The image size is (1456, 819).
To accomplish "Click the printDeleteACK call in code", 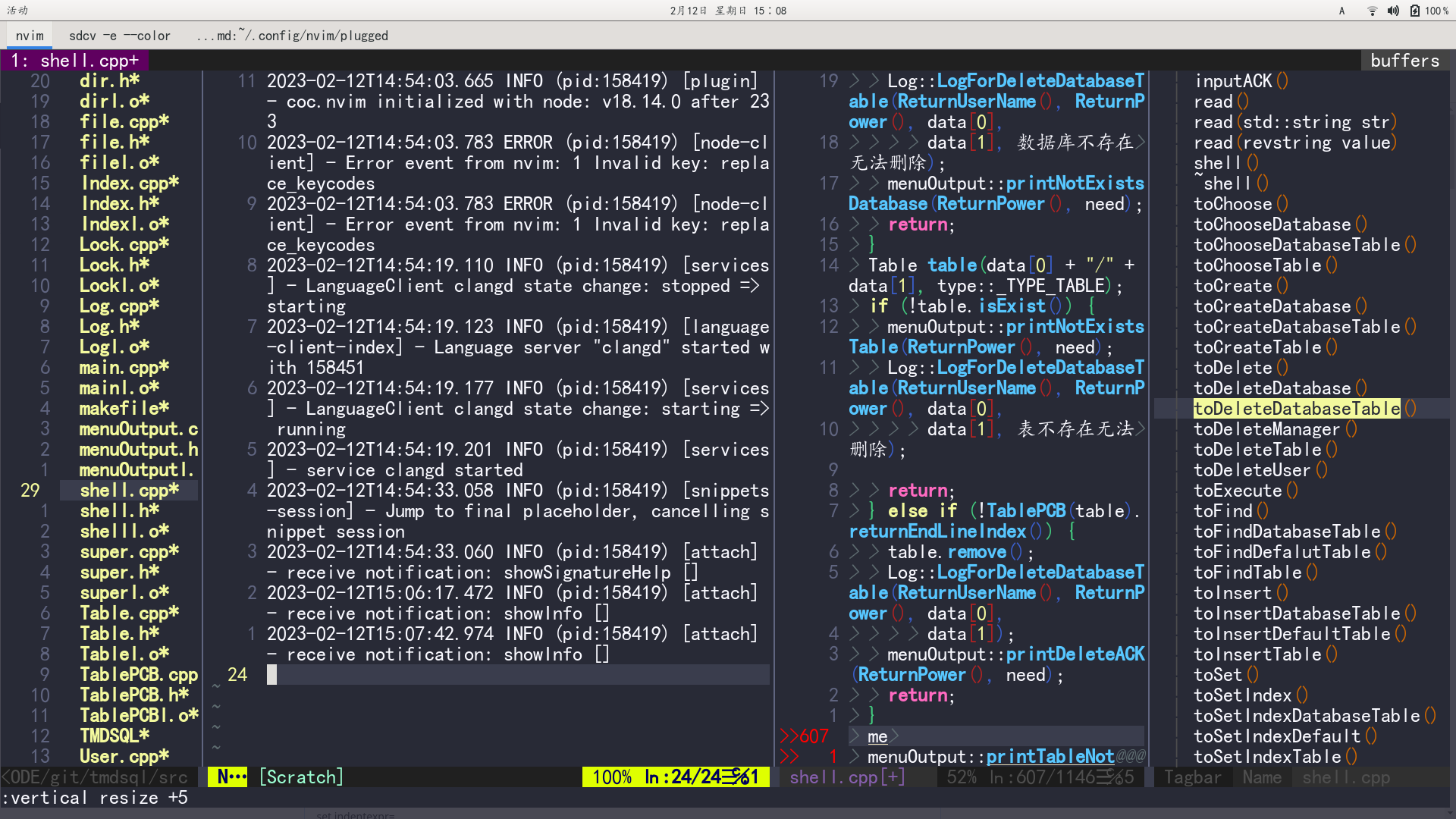I will pyautogui.click(x=1075, y=654).
